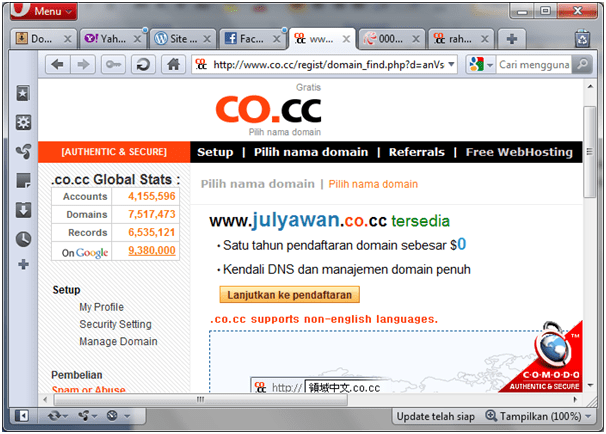Open Bookmarks star panel in sidebar
Viewport: 606px width, 434px height.
click(23, 93)
